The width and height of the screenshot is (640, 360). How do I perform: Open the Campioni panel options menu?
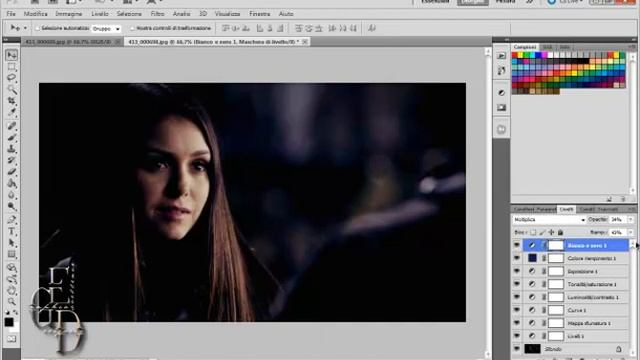pos(631,47)
